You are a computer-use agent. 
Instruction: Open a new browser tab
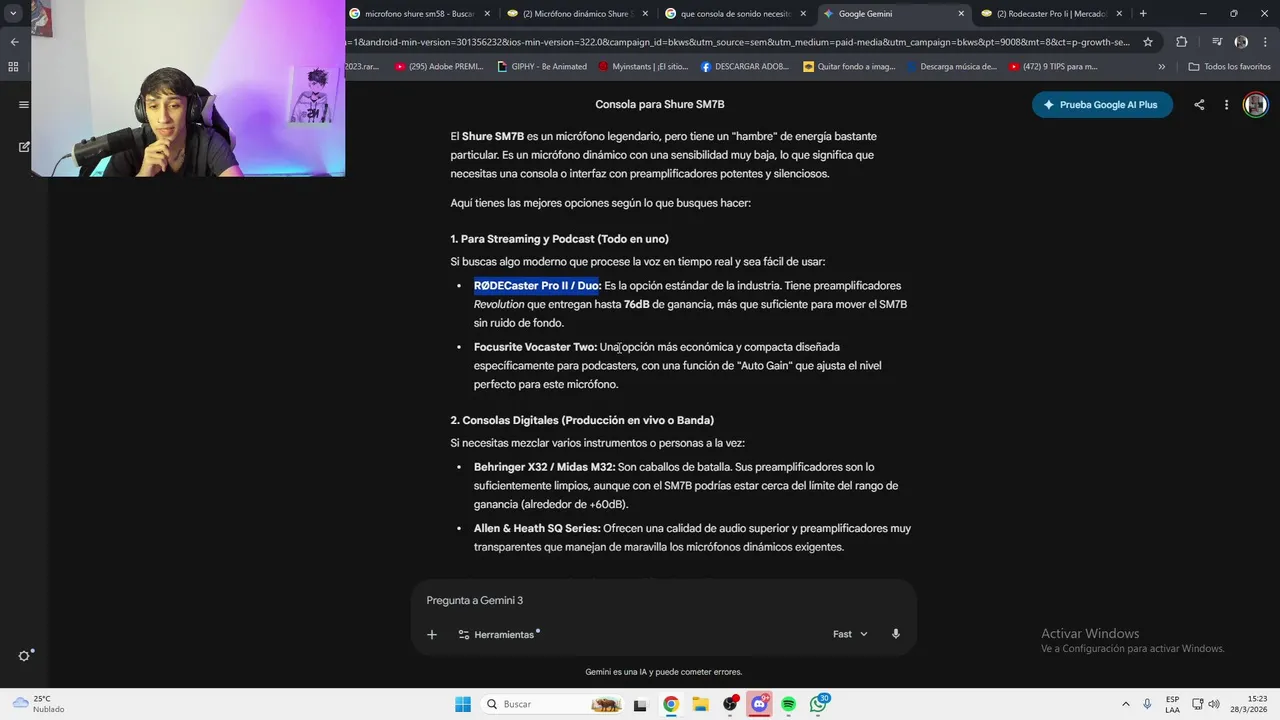(x=1143, y=14)
